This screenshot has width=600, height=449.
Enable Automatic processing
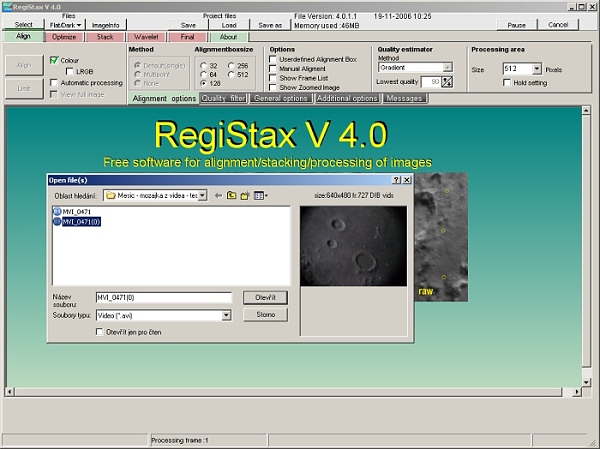pos(54,83)
